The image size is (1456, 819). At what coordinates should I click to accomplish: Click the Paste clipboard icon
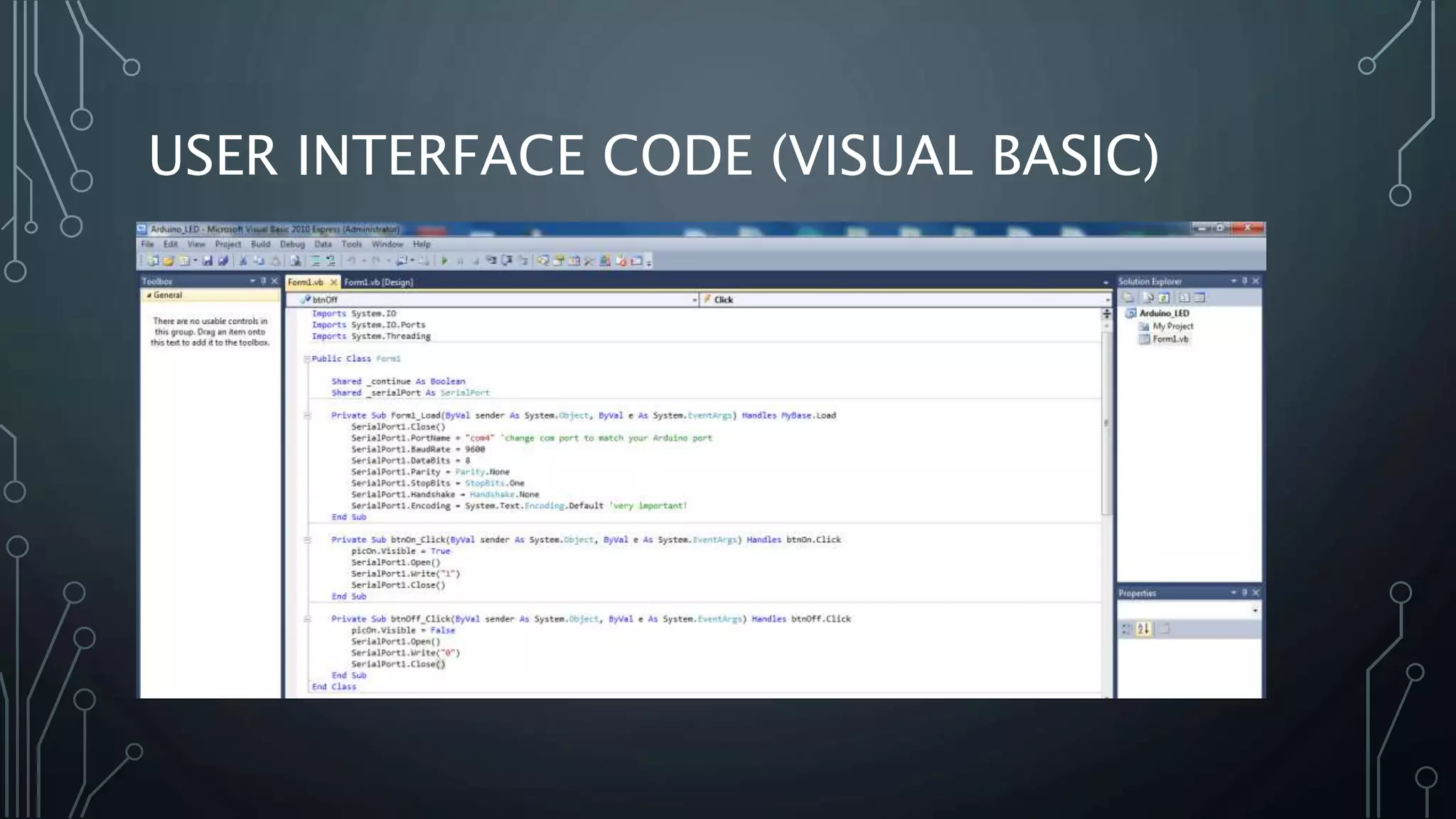pyautogui.click(x=276, y=261)
